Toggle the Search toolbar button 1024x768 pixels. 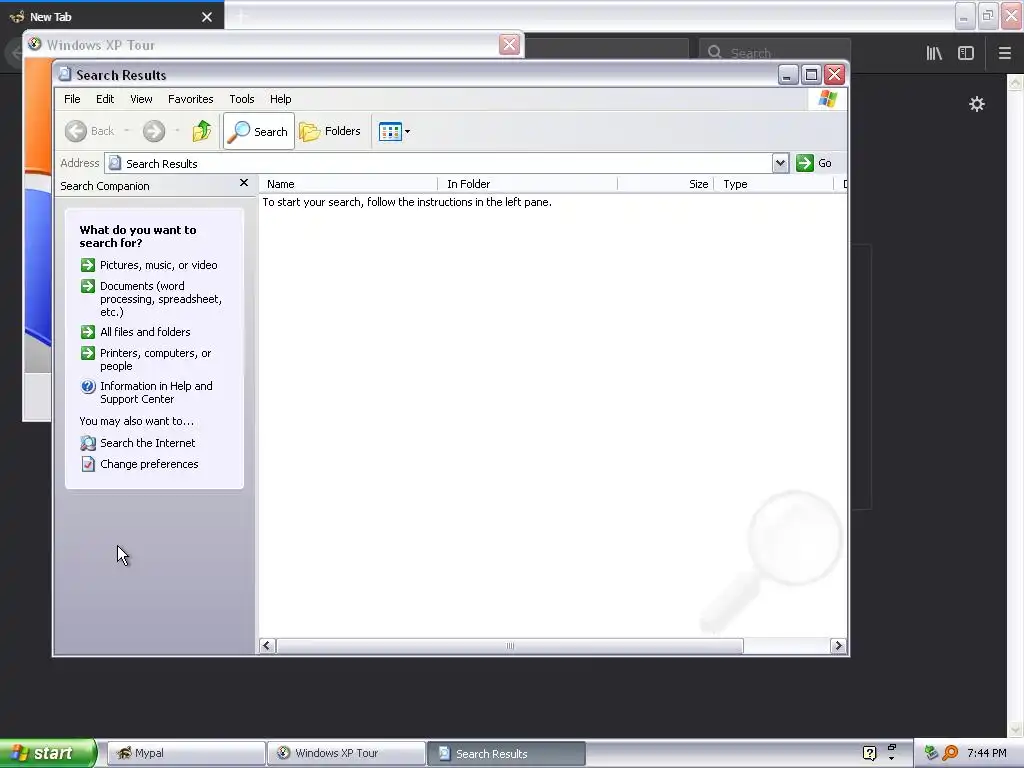259,131
